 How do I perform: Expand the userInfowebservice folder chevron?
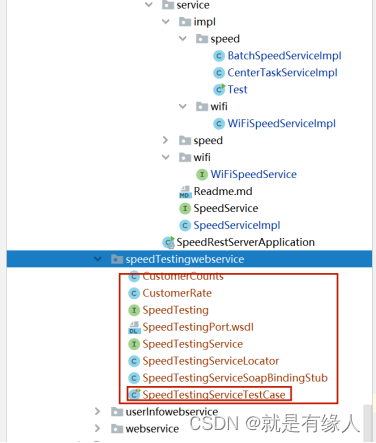coord(97,412)
